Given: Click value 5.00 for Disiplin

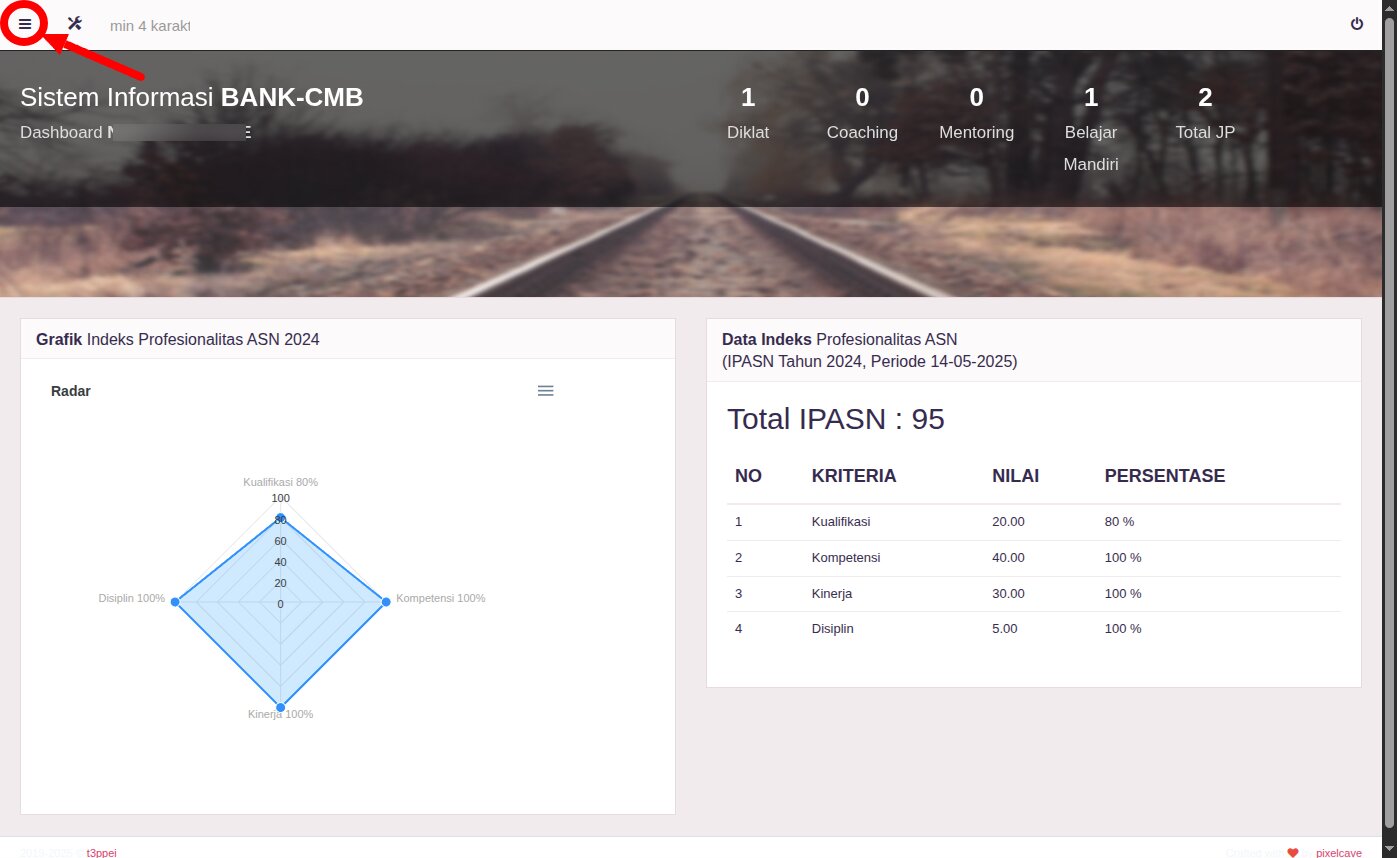Looking at the screenshot, I should coord(1004,629).
